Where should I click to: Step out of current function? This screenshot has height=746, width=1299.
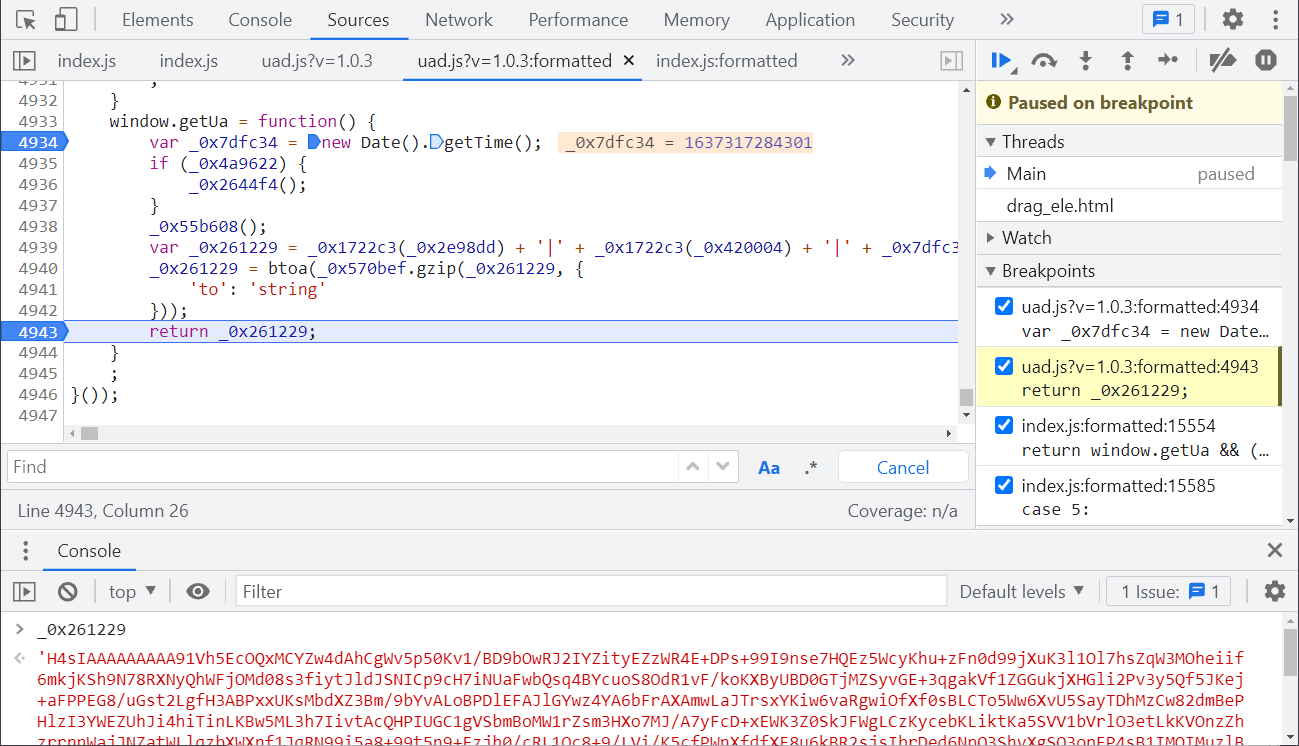click(x=1127, y=61)
